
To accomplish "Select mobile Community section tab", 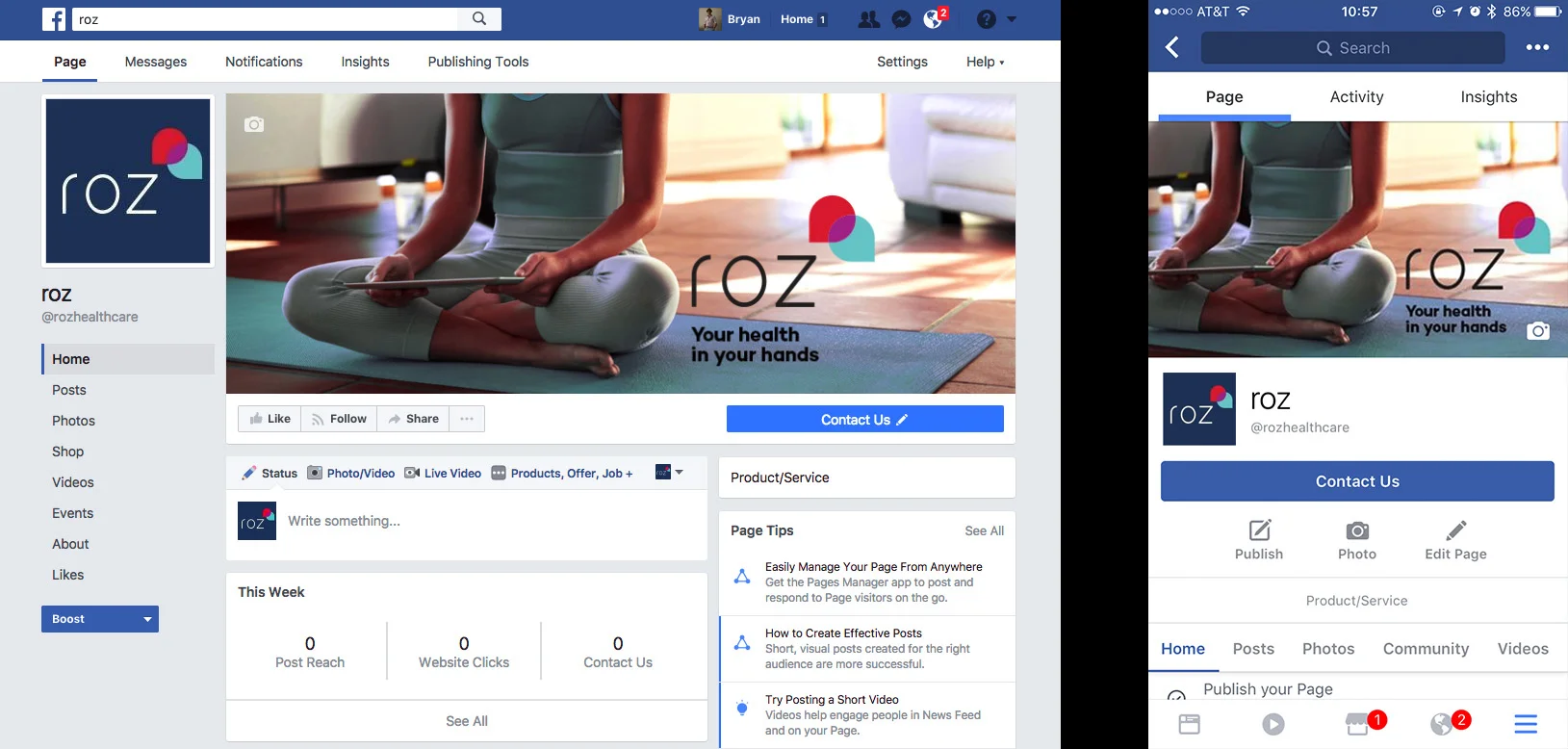I will [1426, 649].
